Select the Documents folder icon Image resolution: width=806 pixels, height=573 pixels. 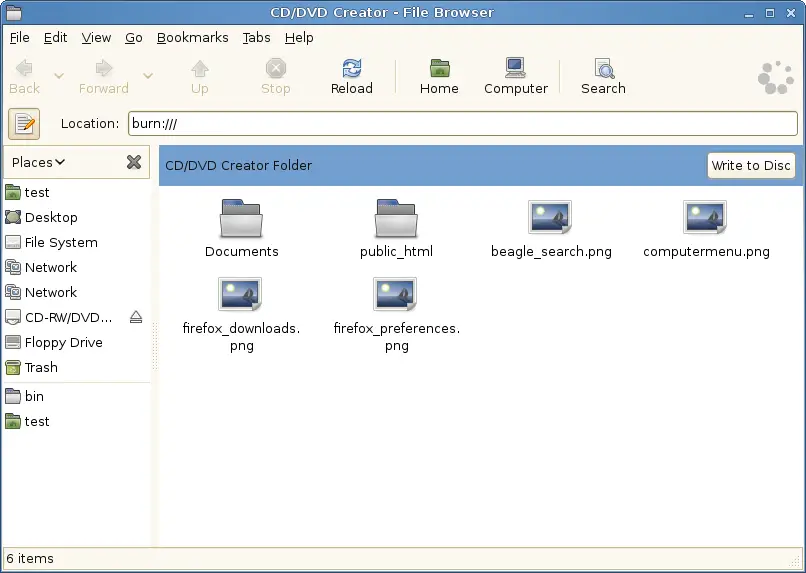[x=241, y=218]
